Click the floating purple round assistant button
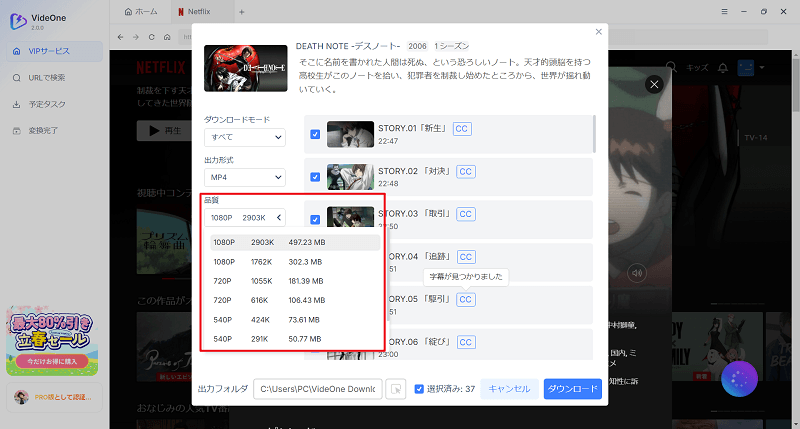Screen dimensions: 800x429 point(739,379)
